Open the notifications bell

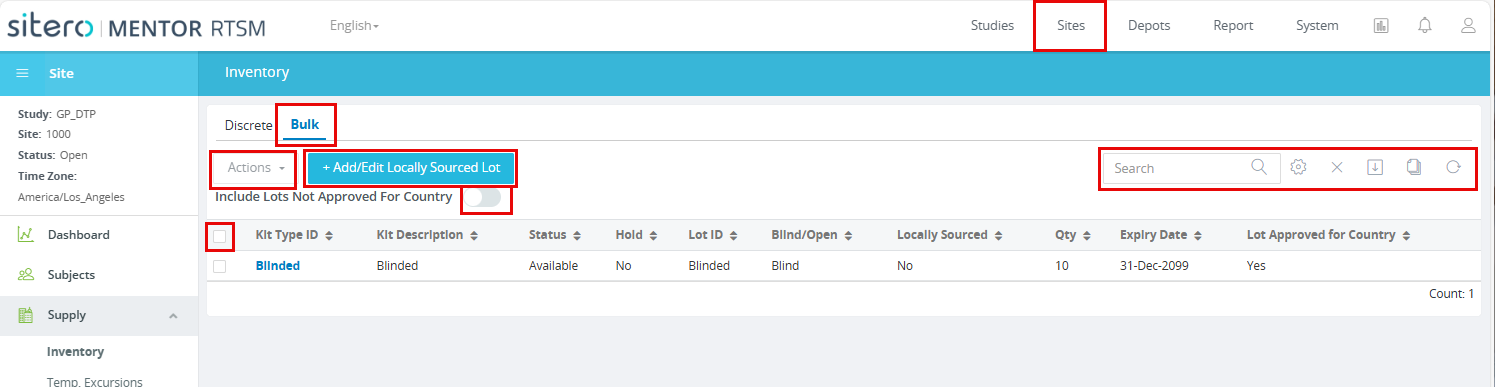[x=1425, y=26]
